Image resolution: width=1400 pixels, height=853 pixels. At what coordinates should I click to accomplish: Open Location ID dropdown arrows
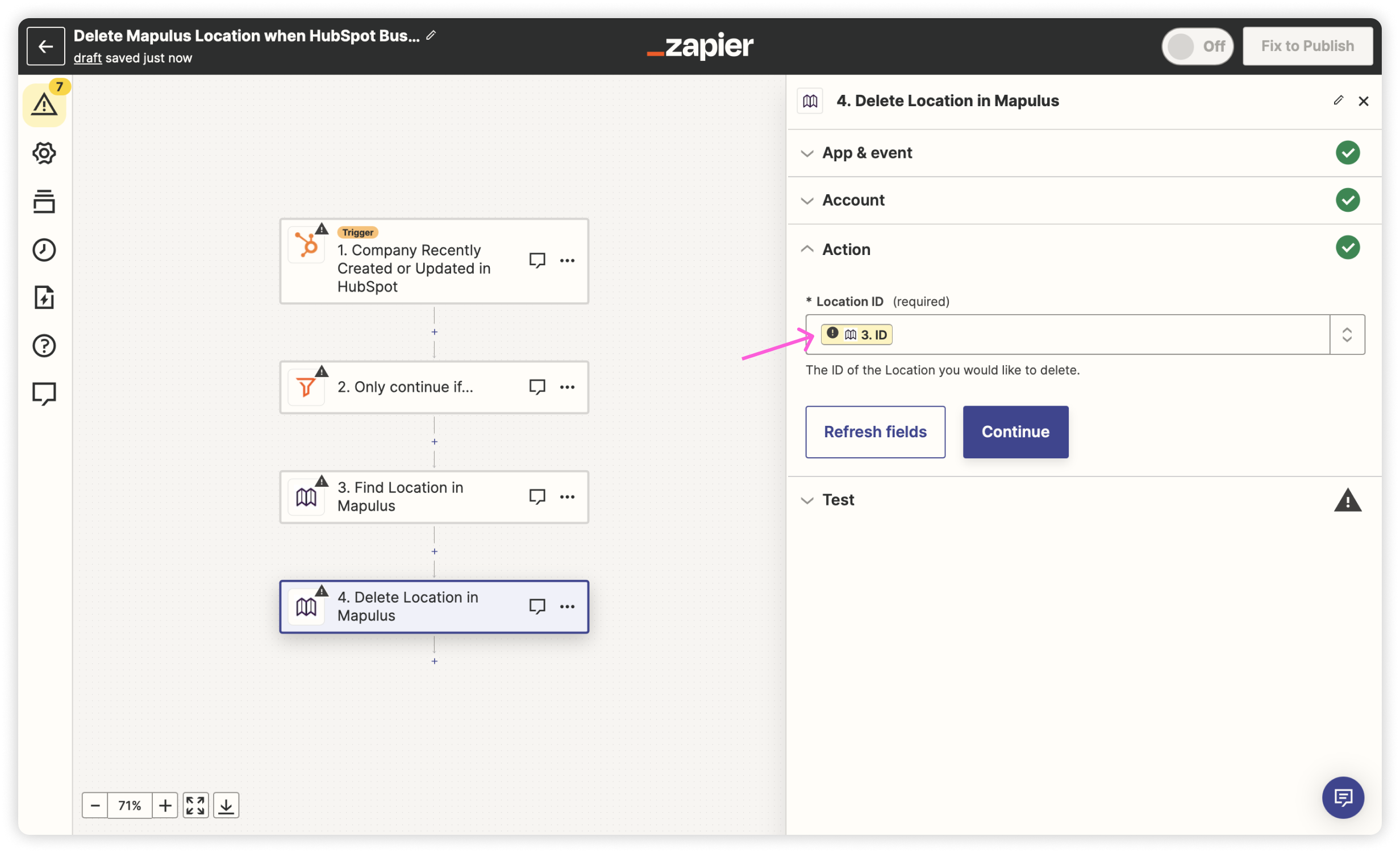pos(1347,334)
